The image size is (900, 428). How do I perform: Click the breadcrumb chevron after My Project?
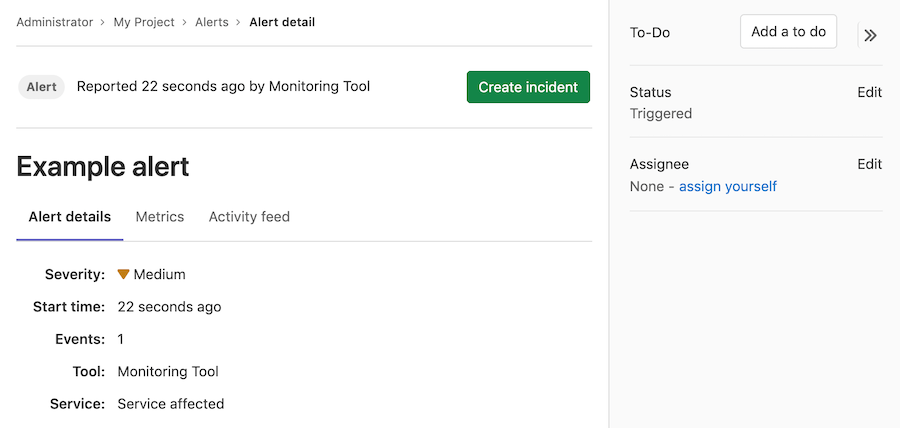pos(185,22)
